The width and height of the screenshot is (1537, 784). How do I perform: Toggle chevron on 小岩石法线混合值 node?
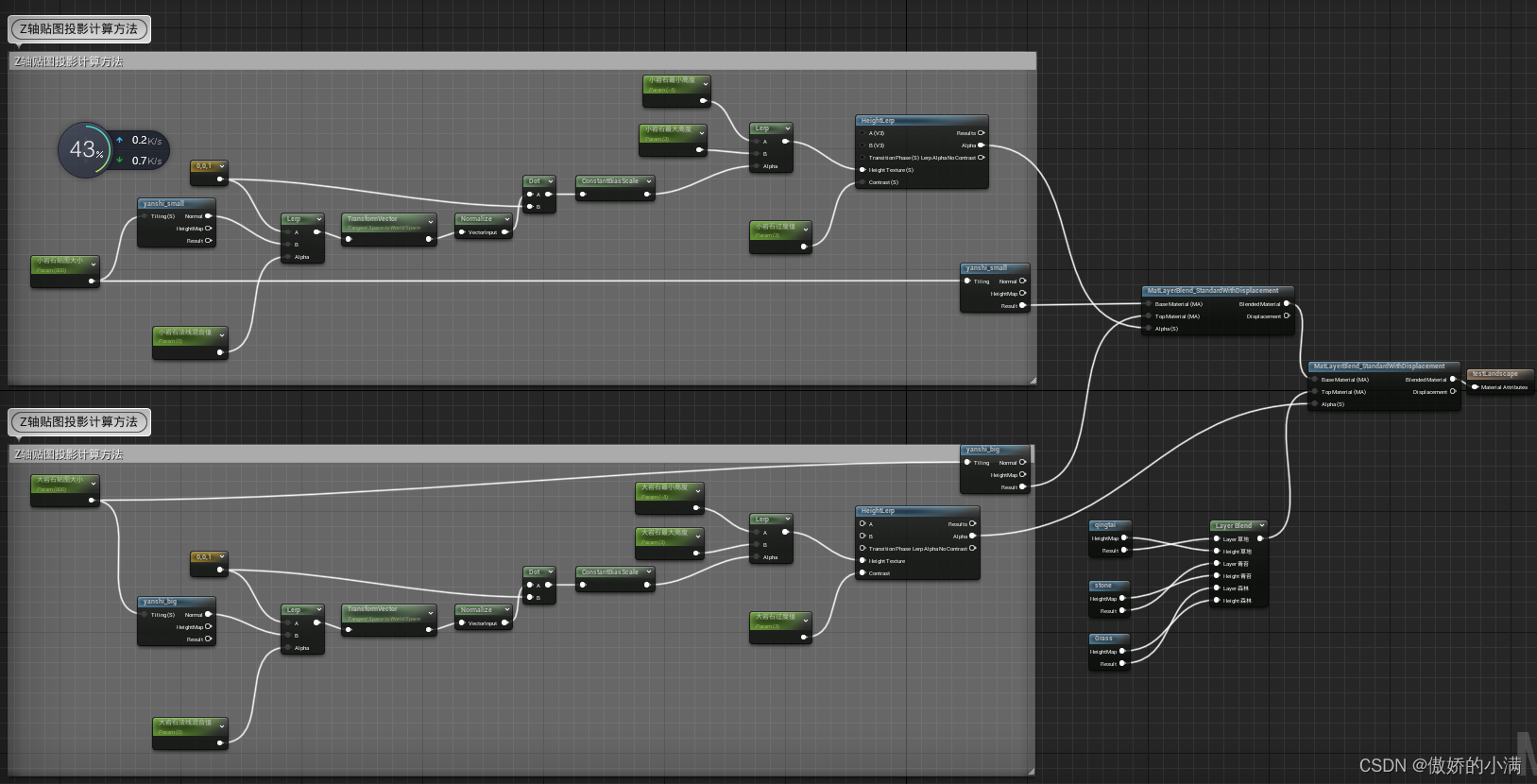pyautogui.click(x=222, y=335)
